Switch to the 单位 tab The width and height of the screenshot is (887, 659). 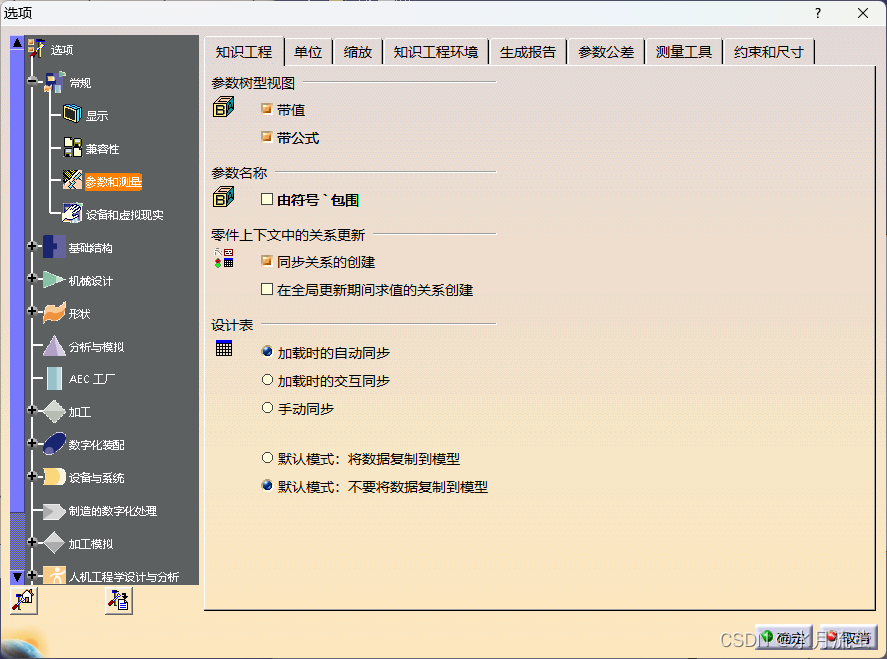pyautogui.click(x=308, y=52)
